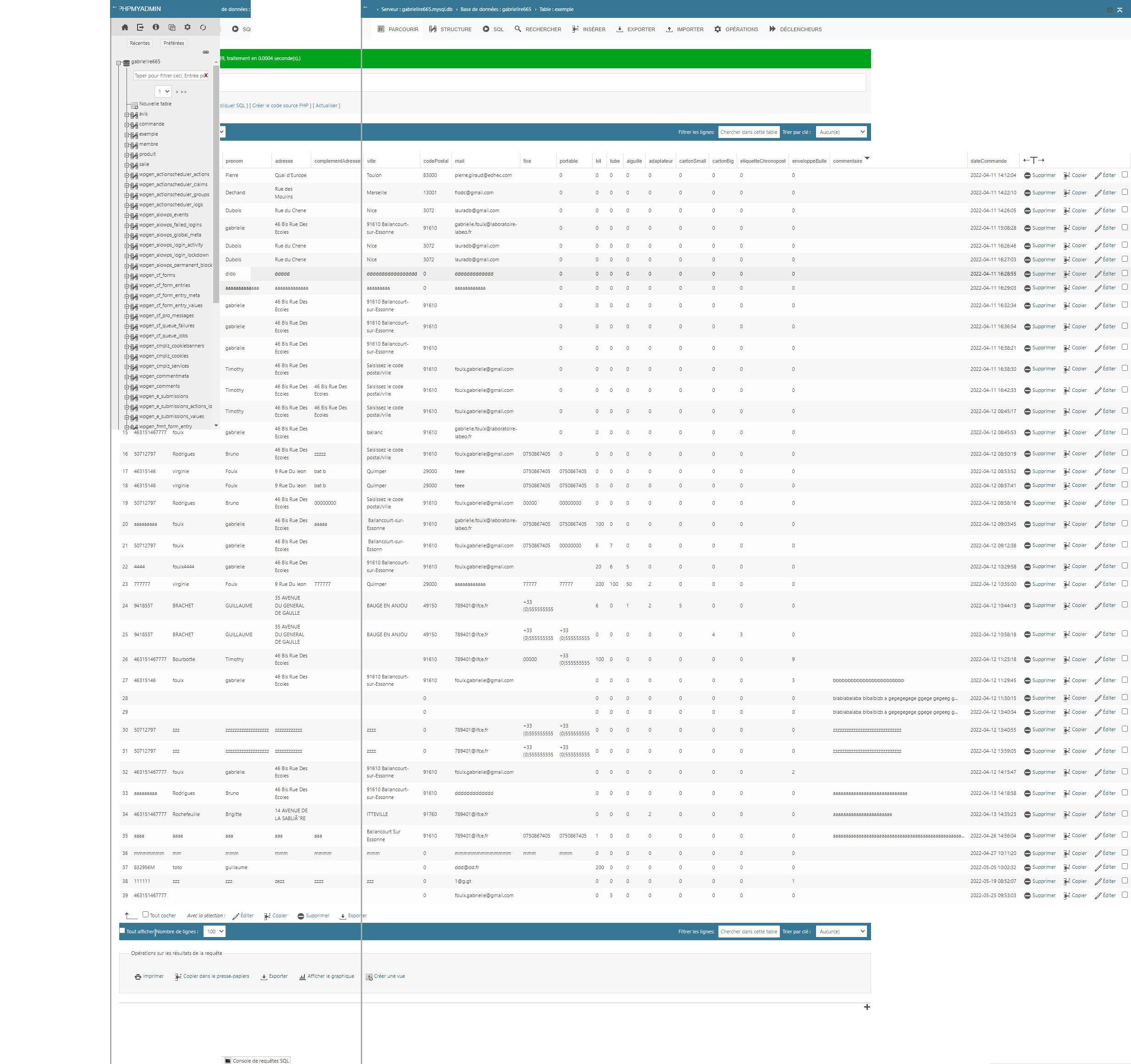Image resolution: width=1131 pixels, height=1064 pixels.
Task: Open bottom Trier par clé dropdown
Action: (841, 932)
